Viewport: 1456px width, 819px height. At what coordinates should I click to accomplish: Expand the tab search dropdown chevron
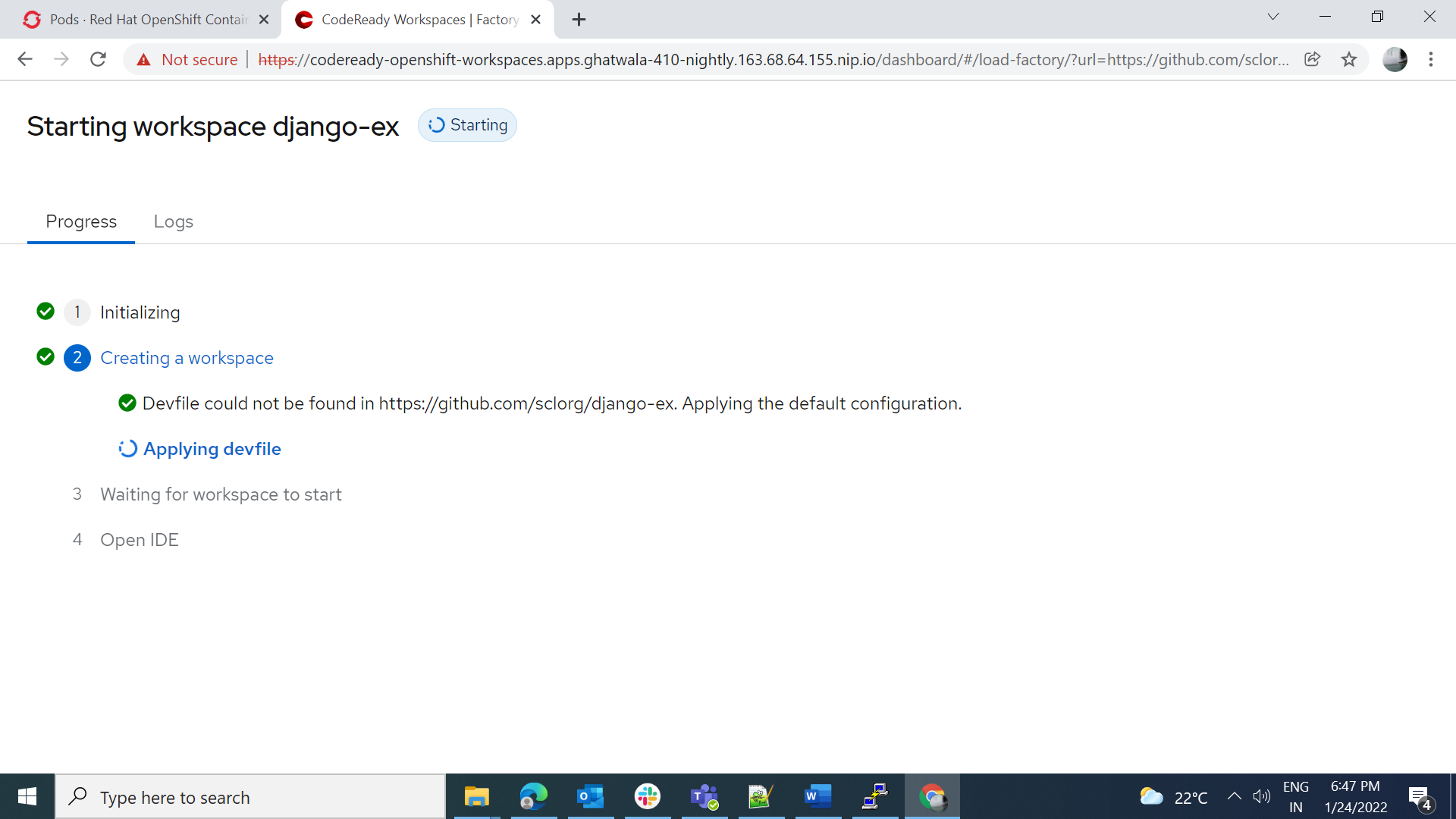coord(1273,17)
